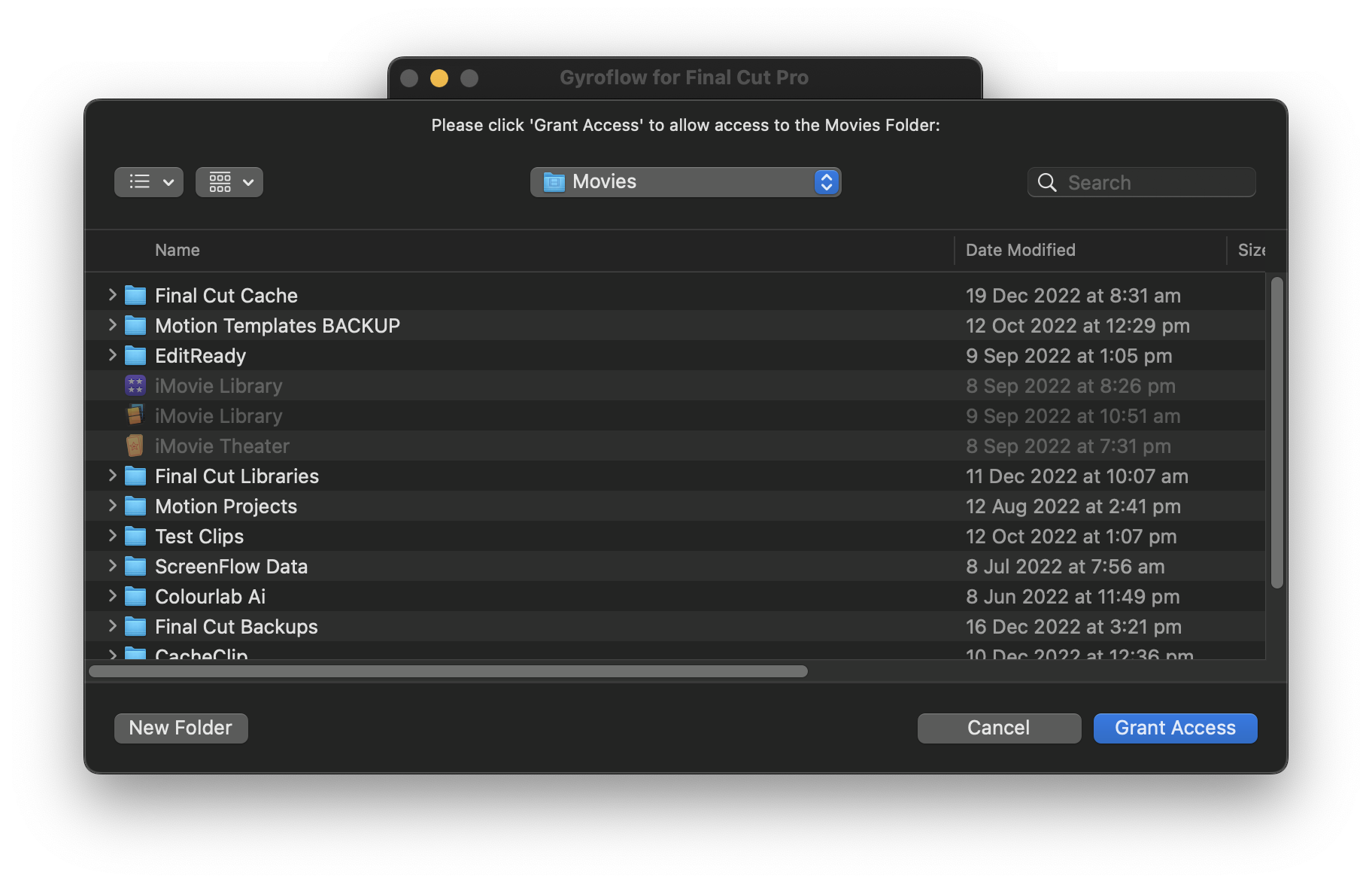Select the row named Test Clips
The height and width of the screenshot is (885, 1372).
(675, 536)
